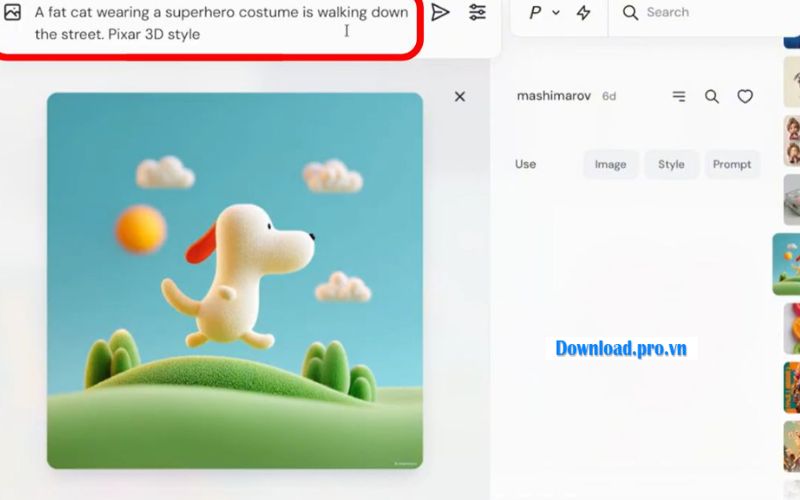Image resolution: width=800 pixels, height=500 pixels.
Task: Click the search icon beside the heart
Action: pyautogui.click(x=712, y=97)
